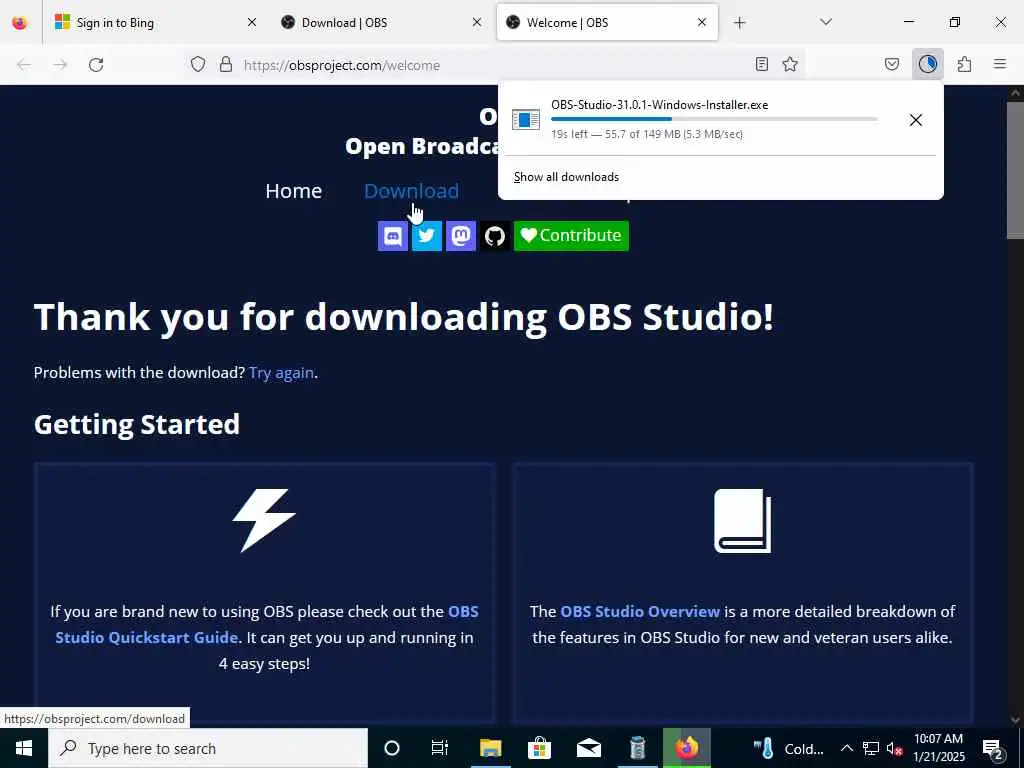Click the muted volume tray icon
This screenshot has width=1024, height=768.
click(894, 748)
